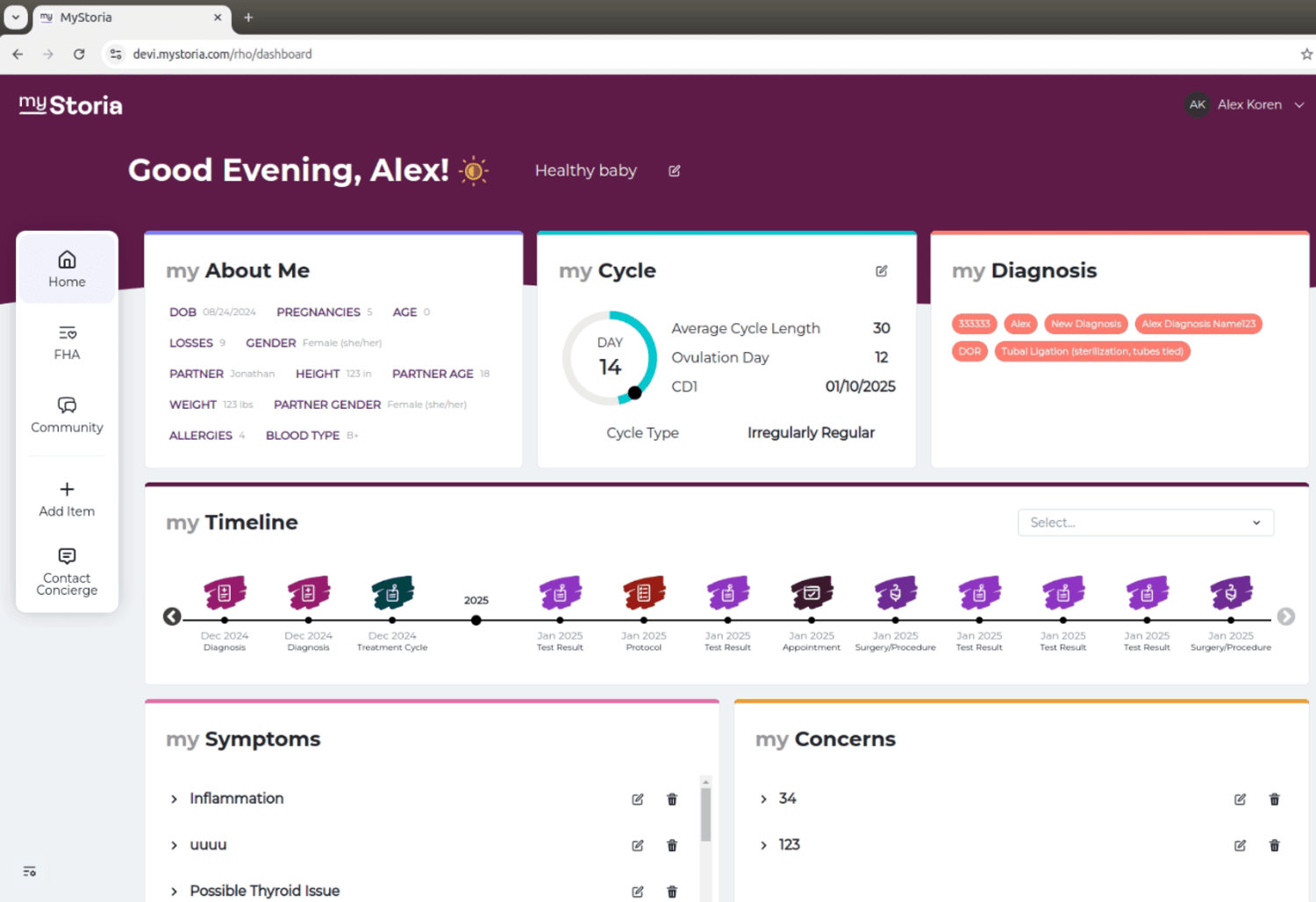The height and width of the screenshot is (902, 1316).
Task: Open first Jan 2025 Surgery/Procedure icon
Action: pos(895,593)
